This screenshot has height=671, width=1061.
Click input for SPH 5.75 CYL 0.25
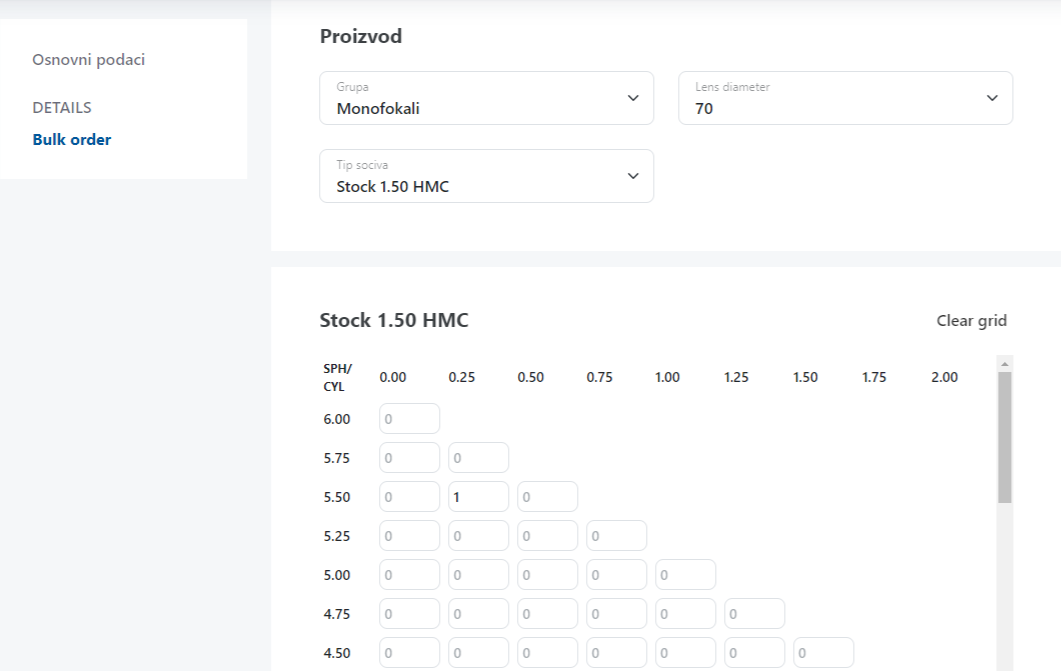(x=478, y=458)
